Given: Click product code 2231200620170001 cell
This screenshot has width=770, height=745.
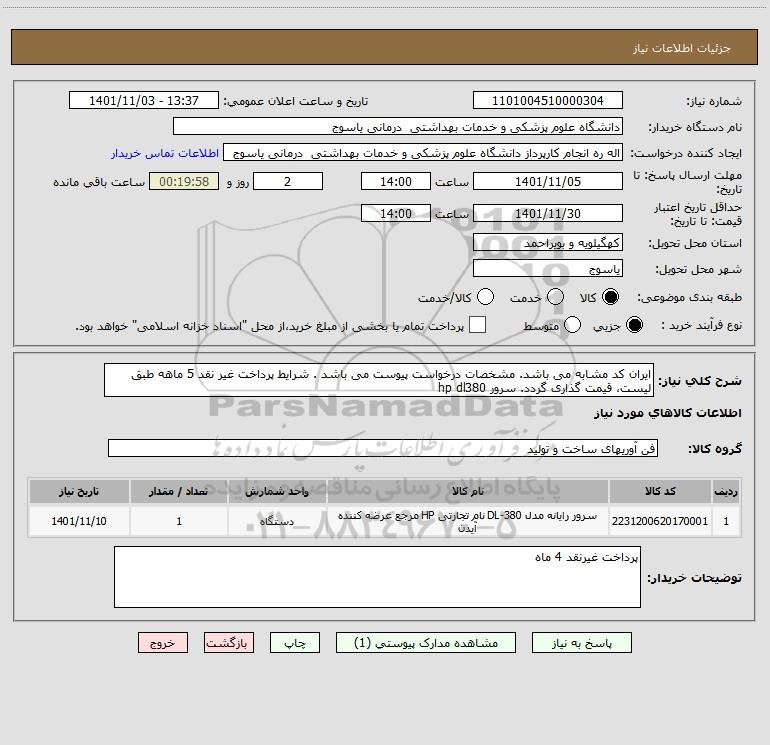Looking at the screenshot, I should pos(660,521).
